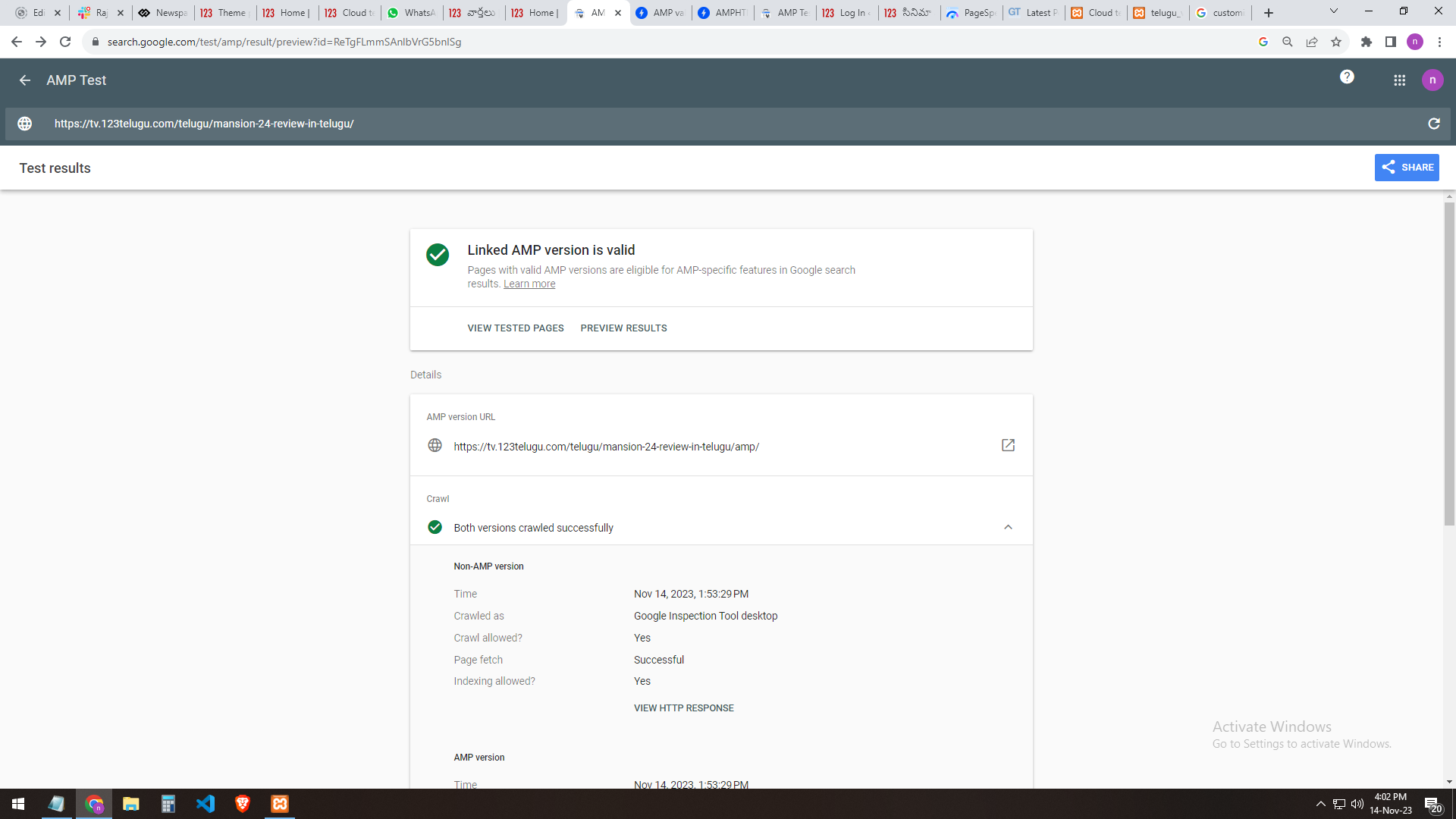This screenshot has height=819, width=1456.
Task: Click PREVIEW RESULTS
Action: pyautogui.click(x=623, y=328)
